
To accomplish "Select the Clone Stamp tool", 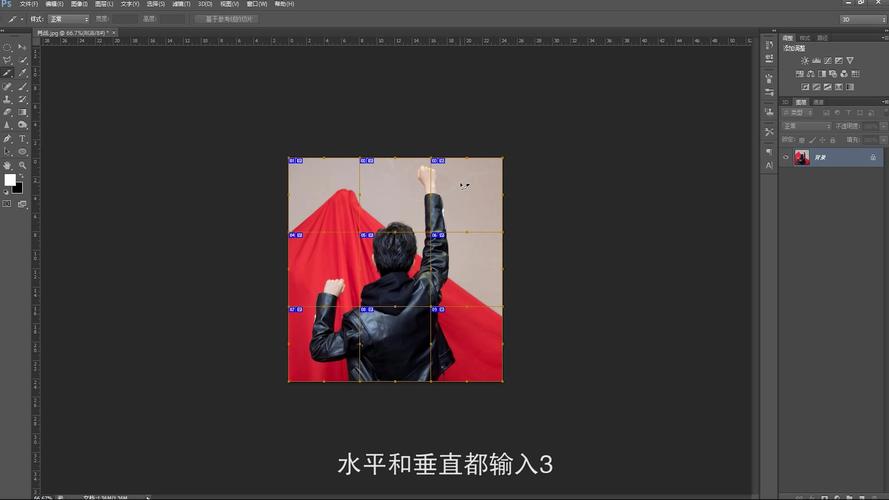I will coord(7,99).
